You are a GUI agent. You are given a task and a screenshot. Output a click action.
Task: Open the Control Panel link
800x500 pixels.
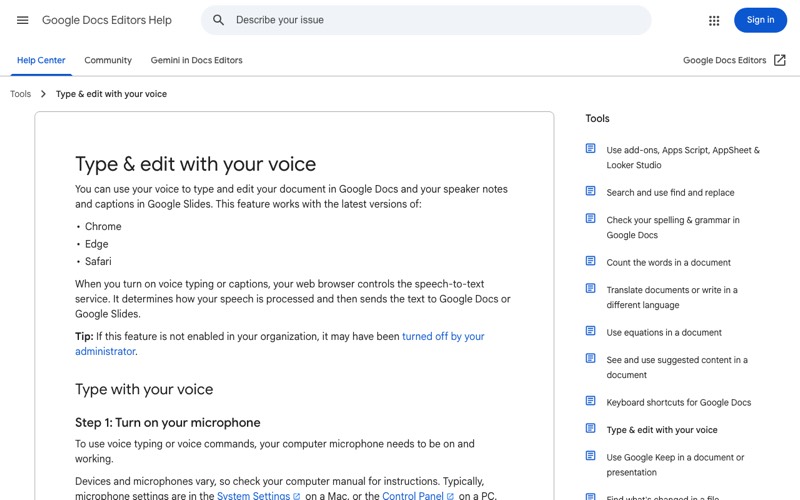(413, 495)
